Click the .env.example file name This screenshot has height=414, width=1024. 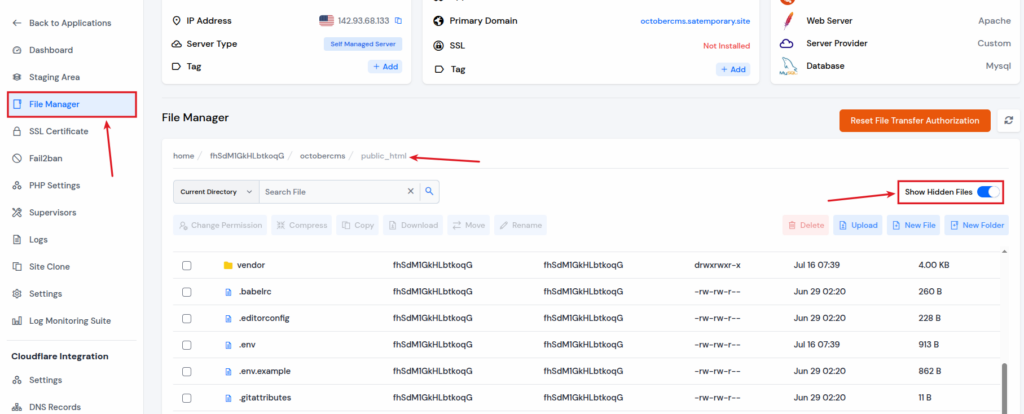click(x=264, y=371)
